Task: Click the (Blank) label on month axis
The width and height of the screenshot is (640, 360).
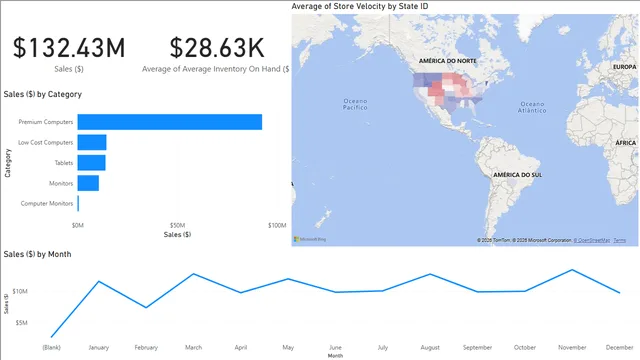Action: click(51, 348)
